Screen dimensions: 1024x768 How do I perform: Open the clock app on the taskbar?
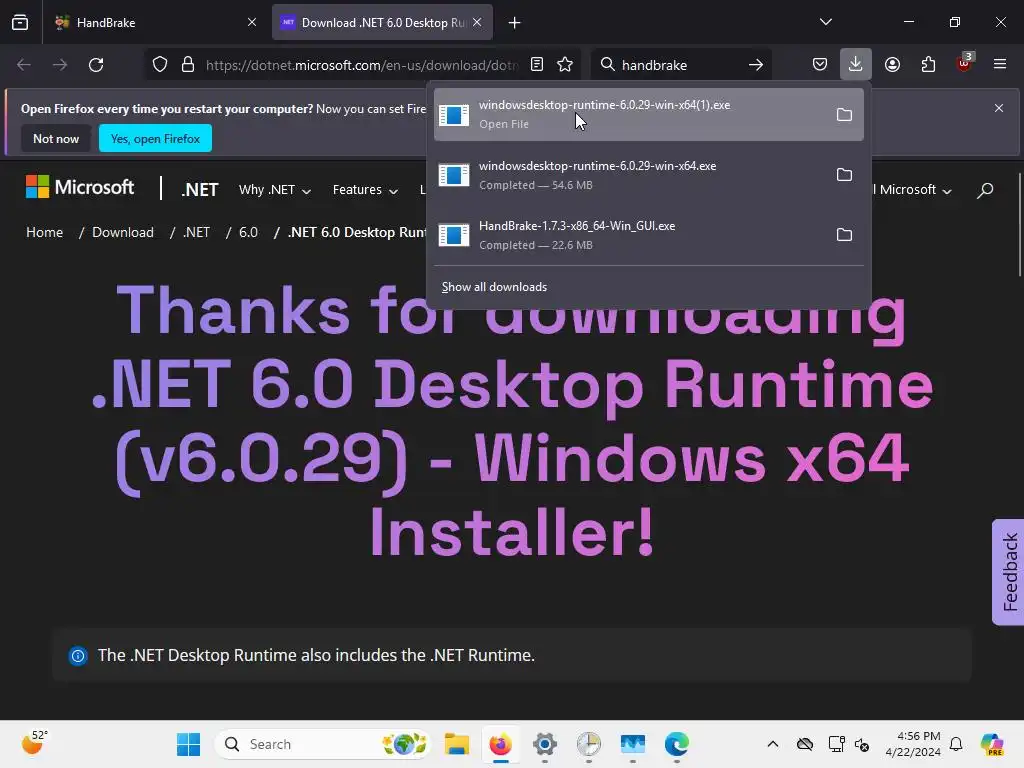click(588, 744)
